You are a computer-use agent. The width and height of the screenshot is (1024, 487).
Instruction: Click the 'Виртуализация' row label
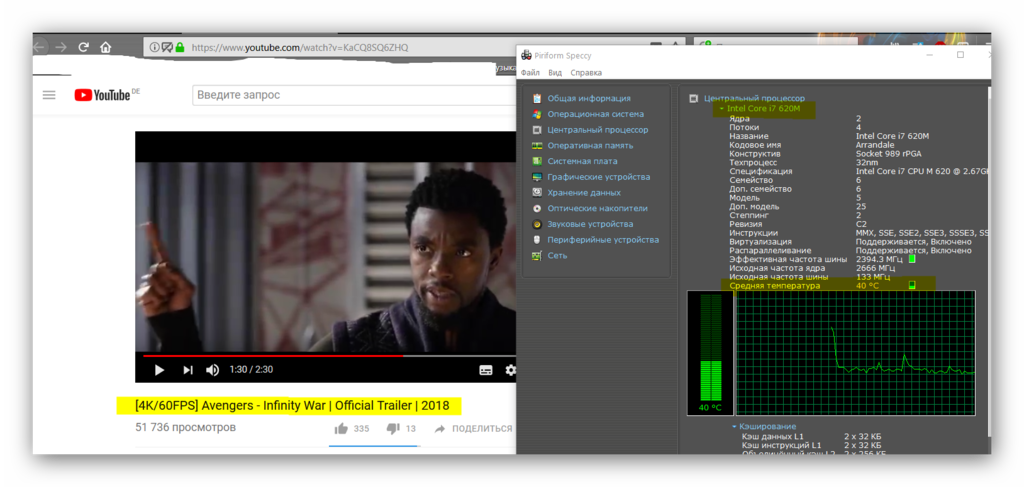760,242
